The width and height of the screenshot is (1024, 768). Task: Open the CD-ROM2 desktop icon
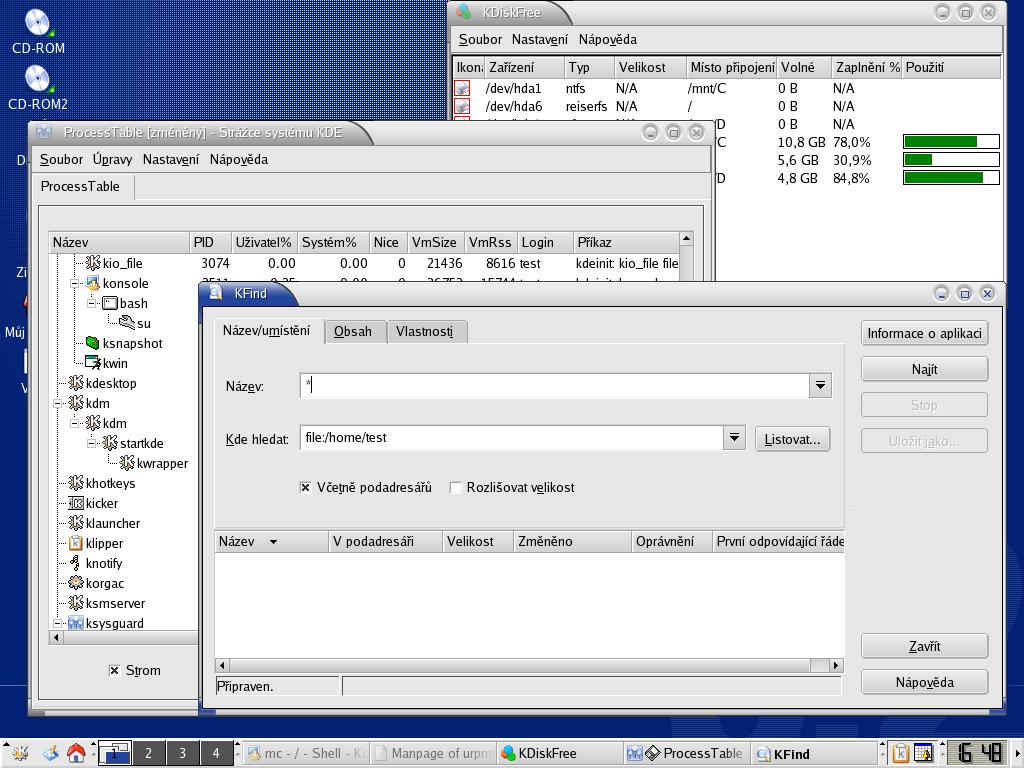[38, 80]
